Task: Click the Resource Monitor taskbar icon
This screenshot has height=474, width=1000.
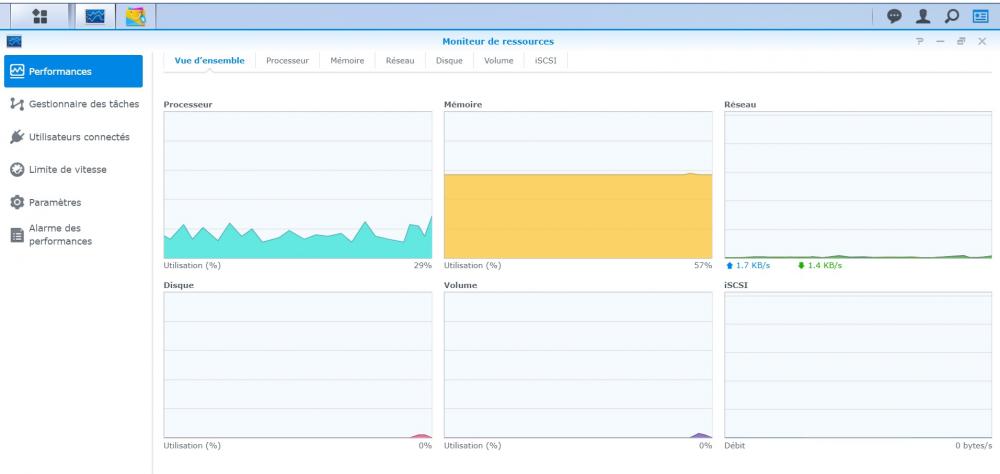Action: (x=95, y=17)
